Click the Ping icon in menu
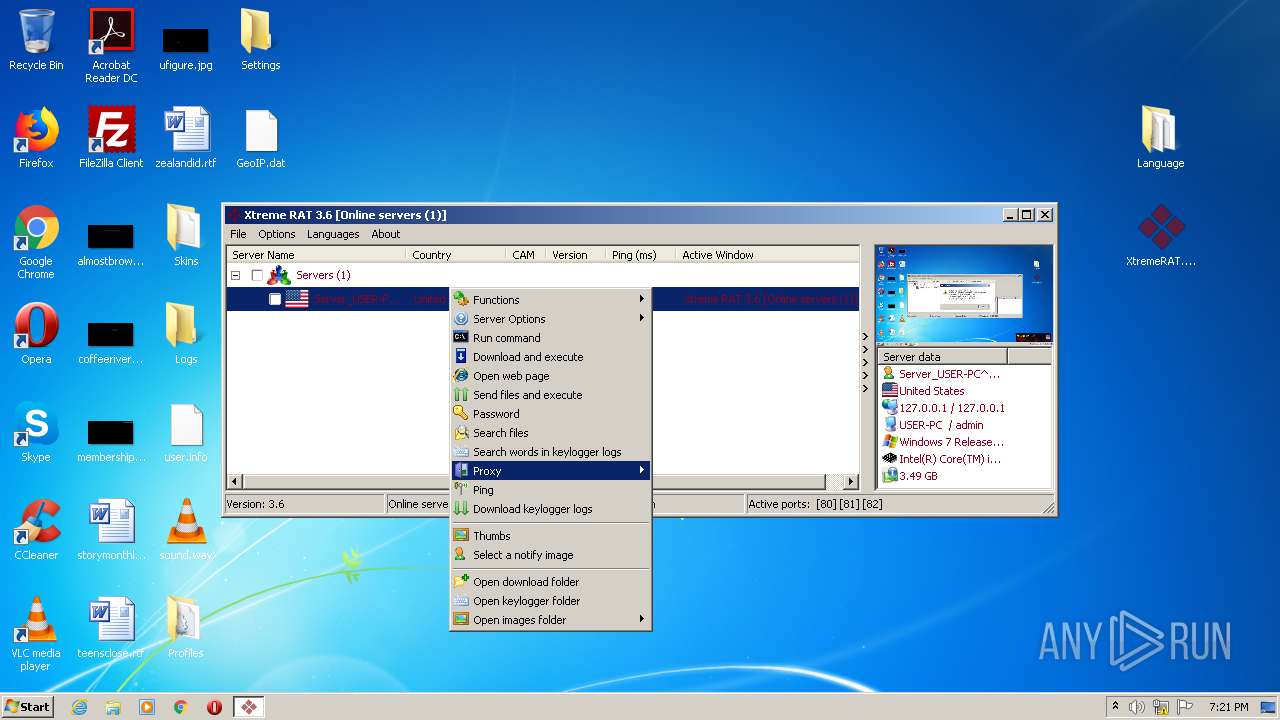1280x720 pixels. point(461,489)
